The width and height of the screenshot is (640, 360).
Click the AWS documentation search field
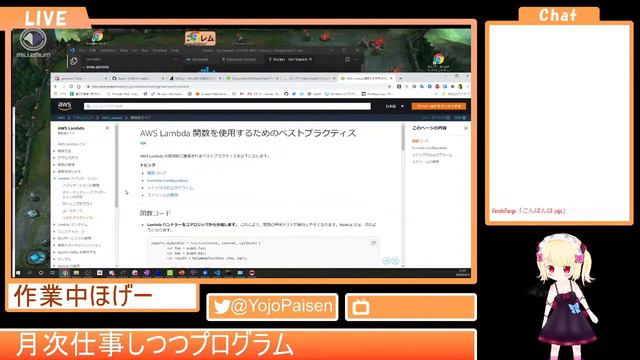(x=227, y=106)
